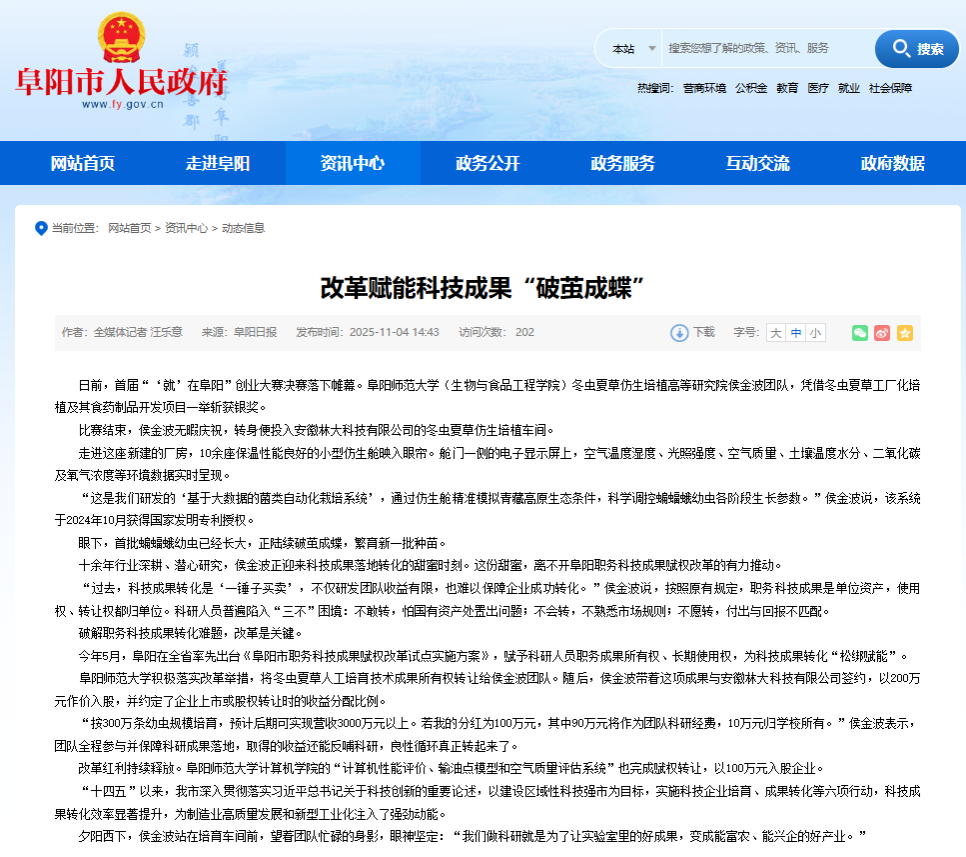Share to QQ Zone star icon
The height and width of the screenshot is (857, 966).
click(x=904, y=333)
